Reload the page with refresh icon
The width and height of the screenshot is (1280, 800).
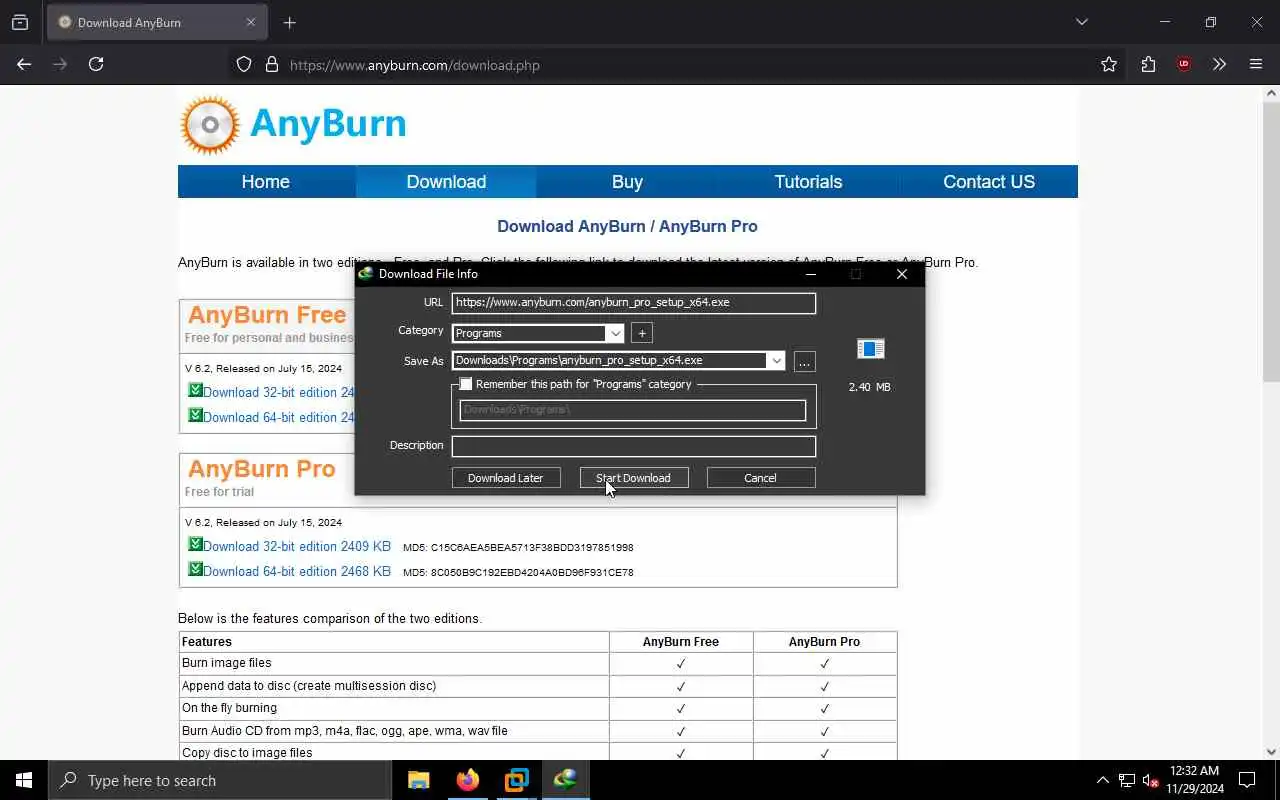pyautogui.click(x=96, y=64)
